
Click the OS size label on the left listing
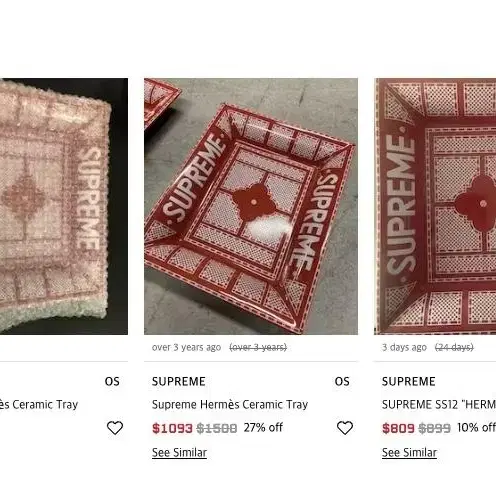[x=112, y=381]
